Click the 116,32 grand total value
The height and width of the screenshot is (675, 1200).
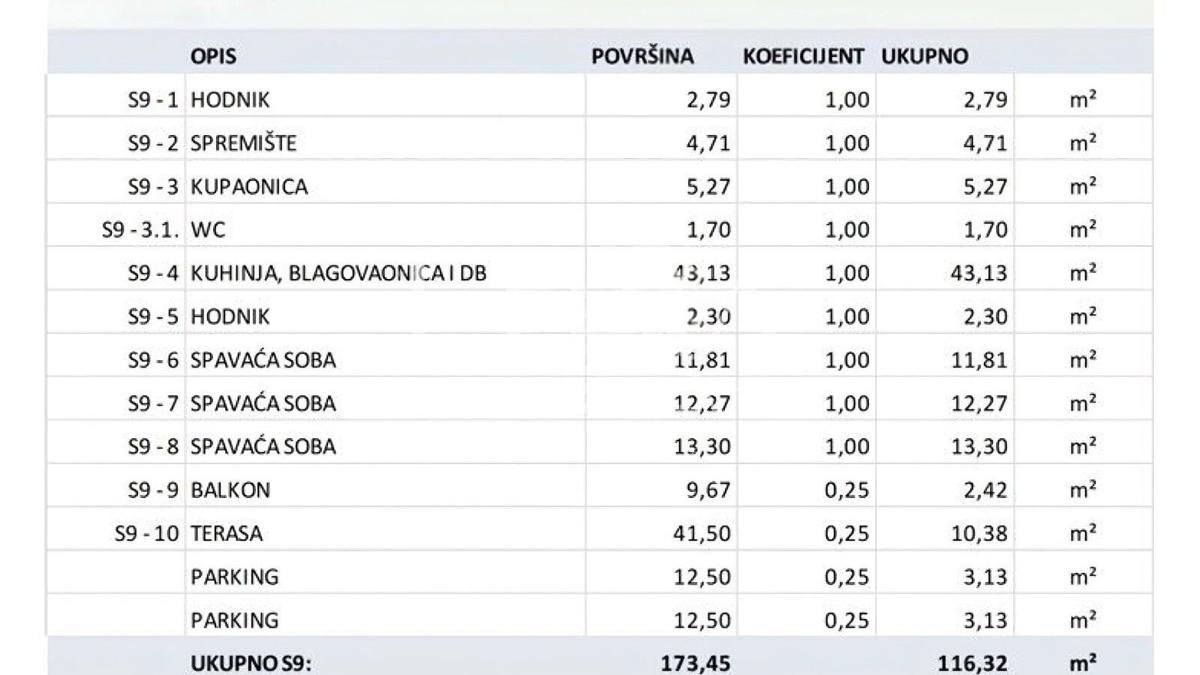tap(972, 661)
